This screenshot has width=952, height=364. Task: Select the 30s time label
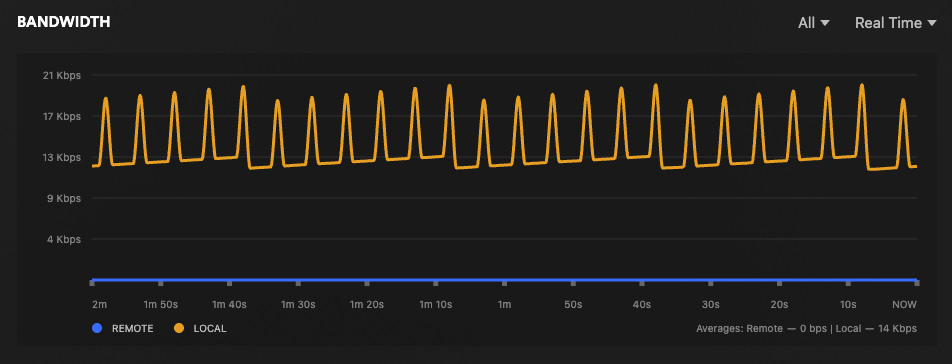click(710, 304)
